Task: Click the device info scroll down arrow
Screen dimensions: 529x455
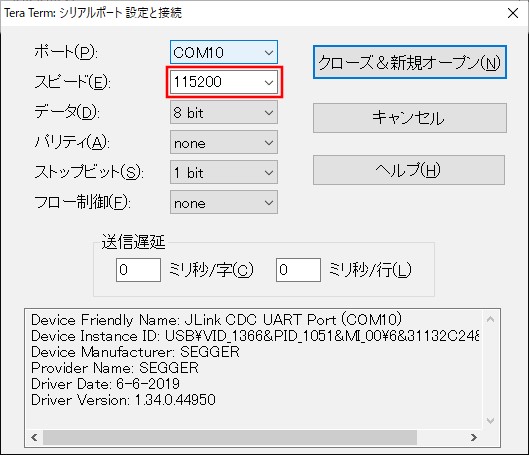Action: click(491, 421)
